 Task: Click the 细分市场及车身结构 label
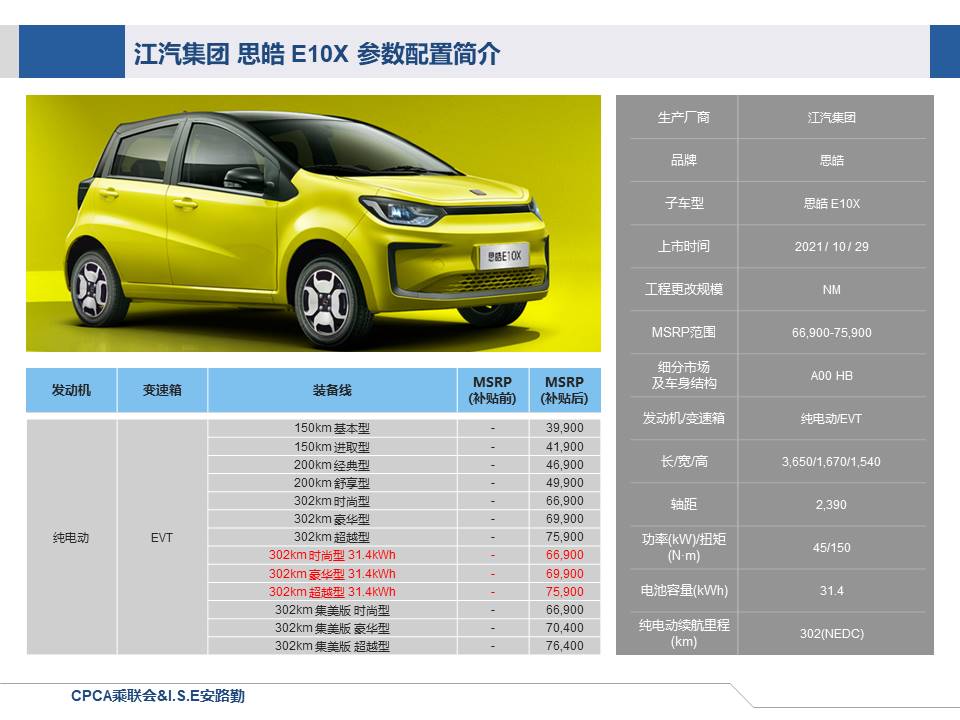[684, 375]
